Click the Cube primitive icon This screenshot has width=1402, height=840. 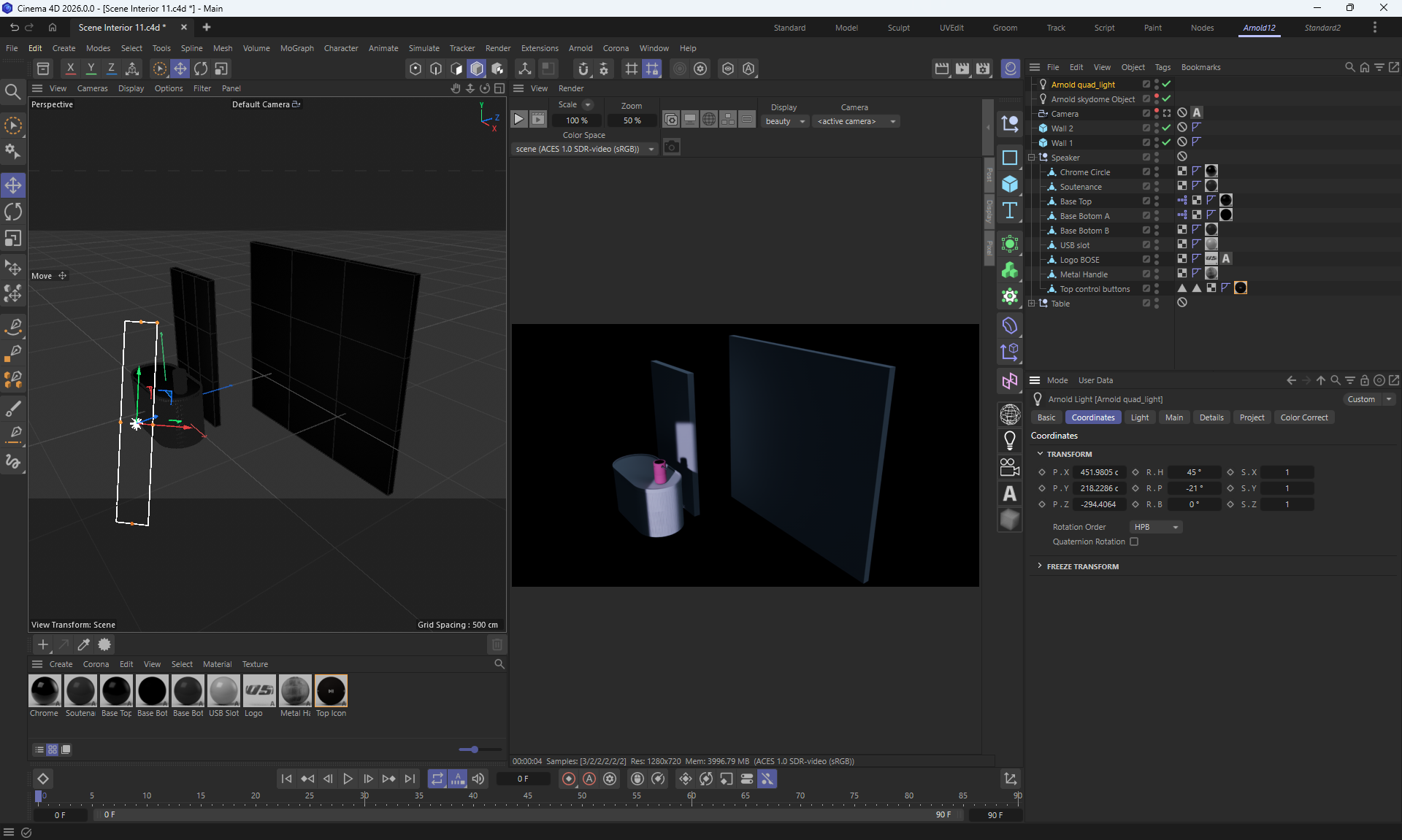1010,184
